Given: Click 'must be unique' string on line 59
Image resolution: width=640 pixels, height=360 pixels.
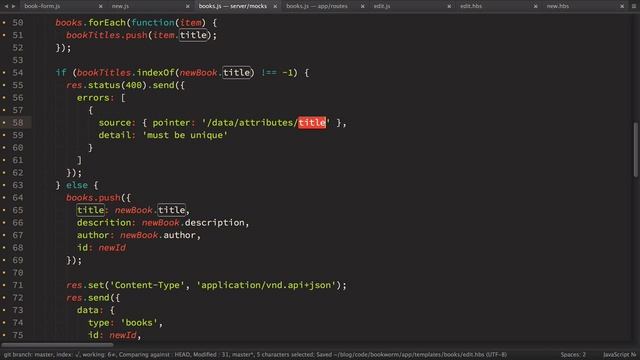Looking at the screenshot, I should point(185,135).
